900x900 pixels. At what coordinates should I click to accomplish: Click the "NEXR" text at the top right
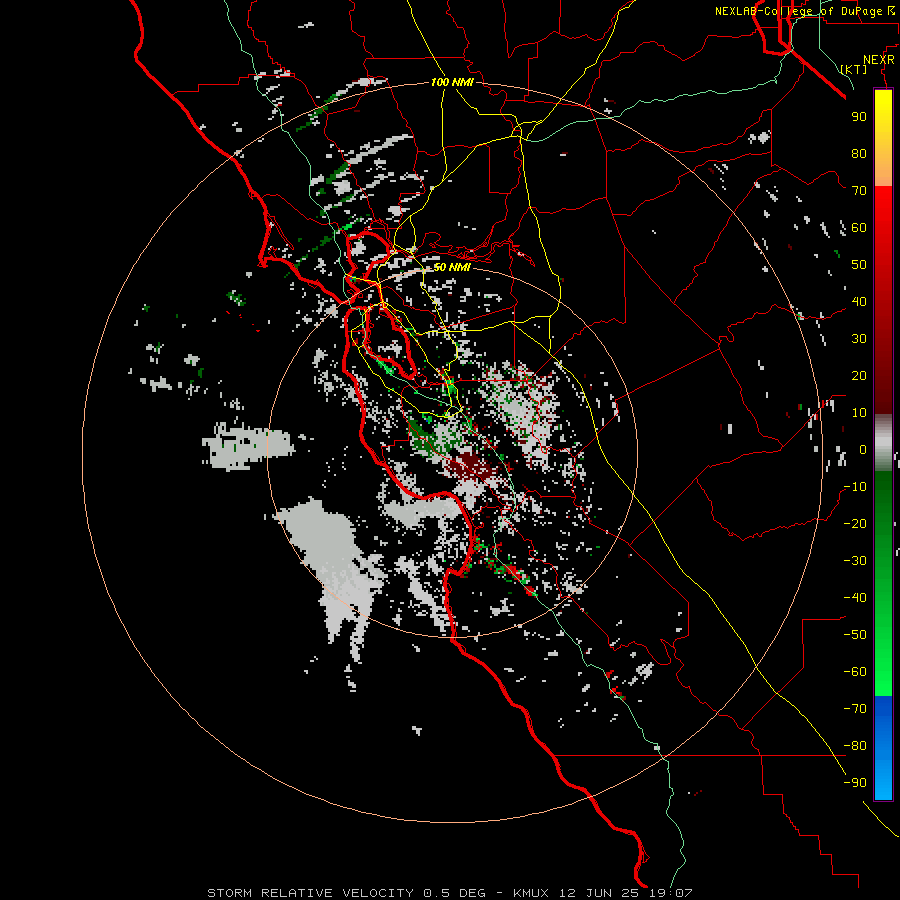tap(879, 60)
